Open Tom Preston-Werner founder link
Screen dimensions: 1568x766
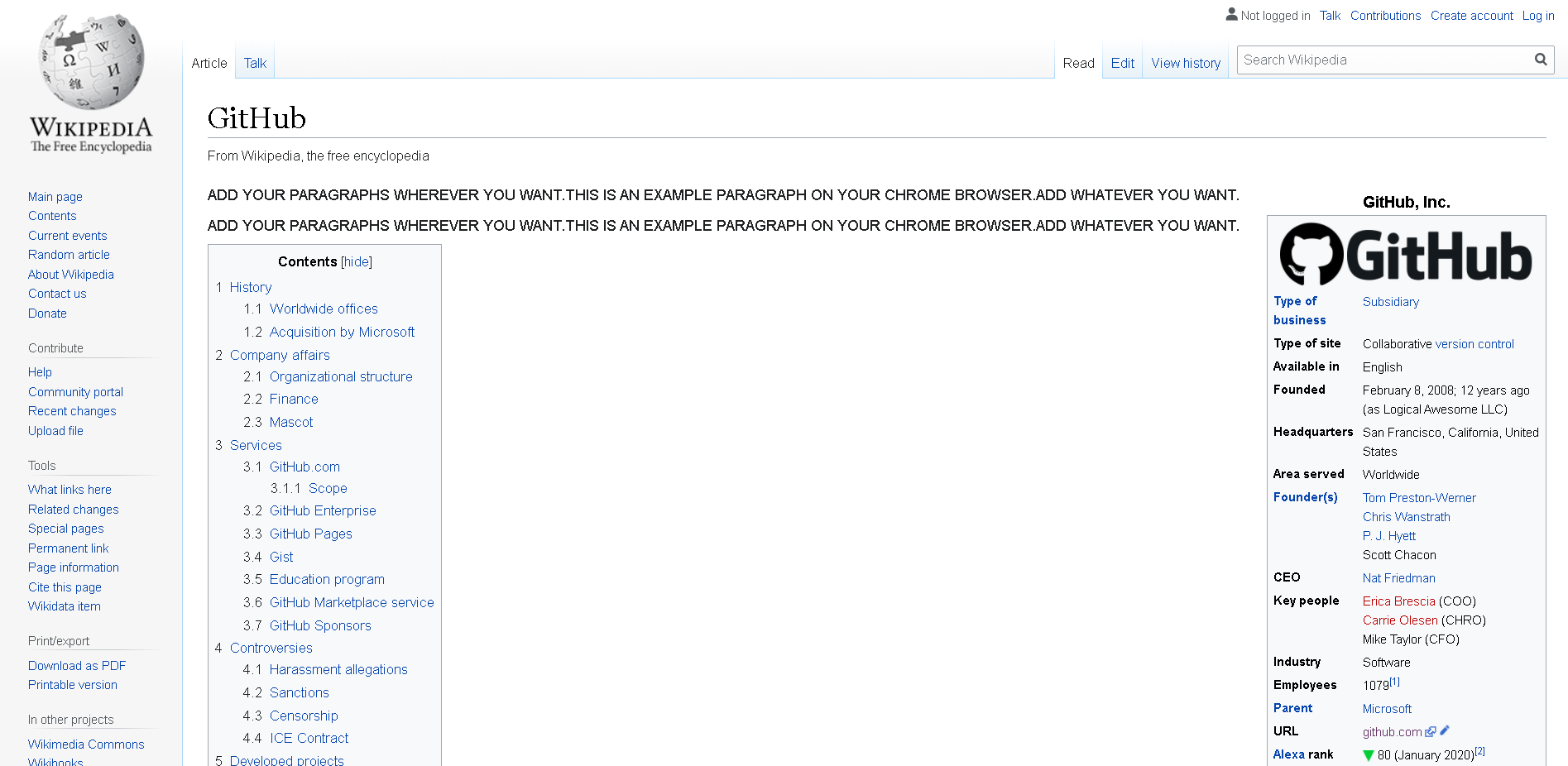click(x=1419, y=498)
